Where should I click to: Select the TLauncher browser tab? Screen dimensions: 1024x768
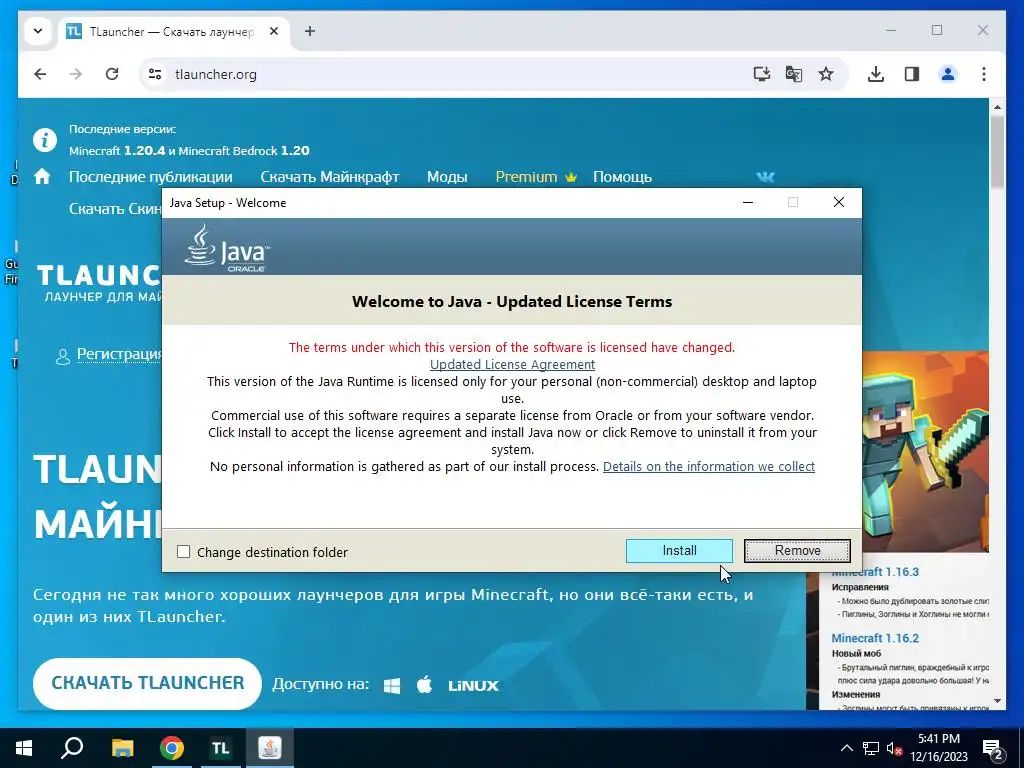171,31
